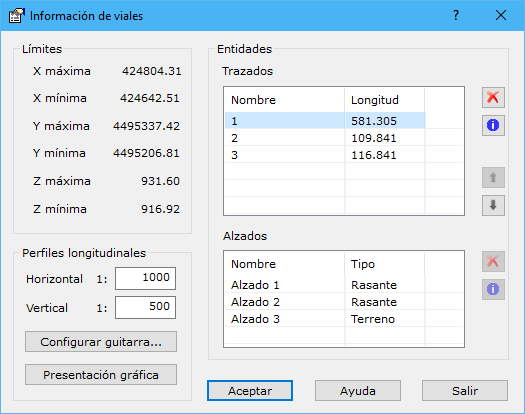Screen dimensions: 525x414
Task: Click Configurar guitarra button
Action: 101,342
